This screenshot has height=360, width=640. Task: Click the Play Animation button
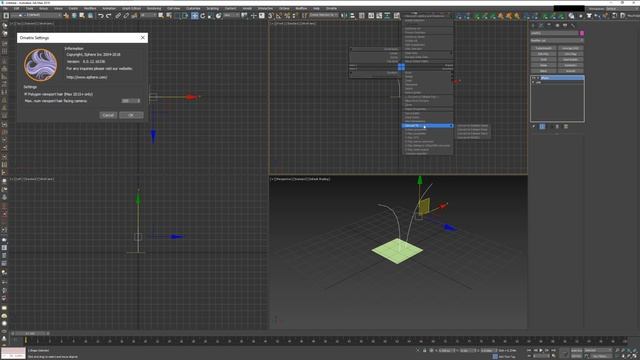tap(541, 350)
